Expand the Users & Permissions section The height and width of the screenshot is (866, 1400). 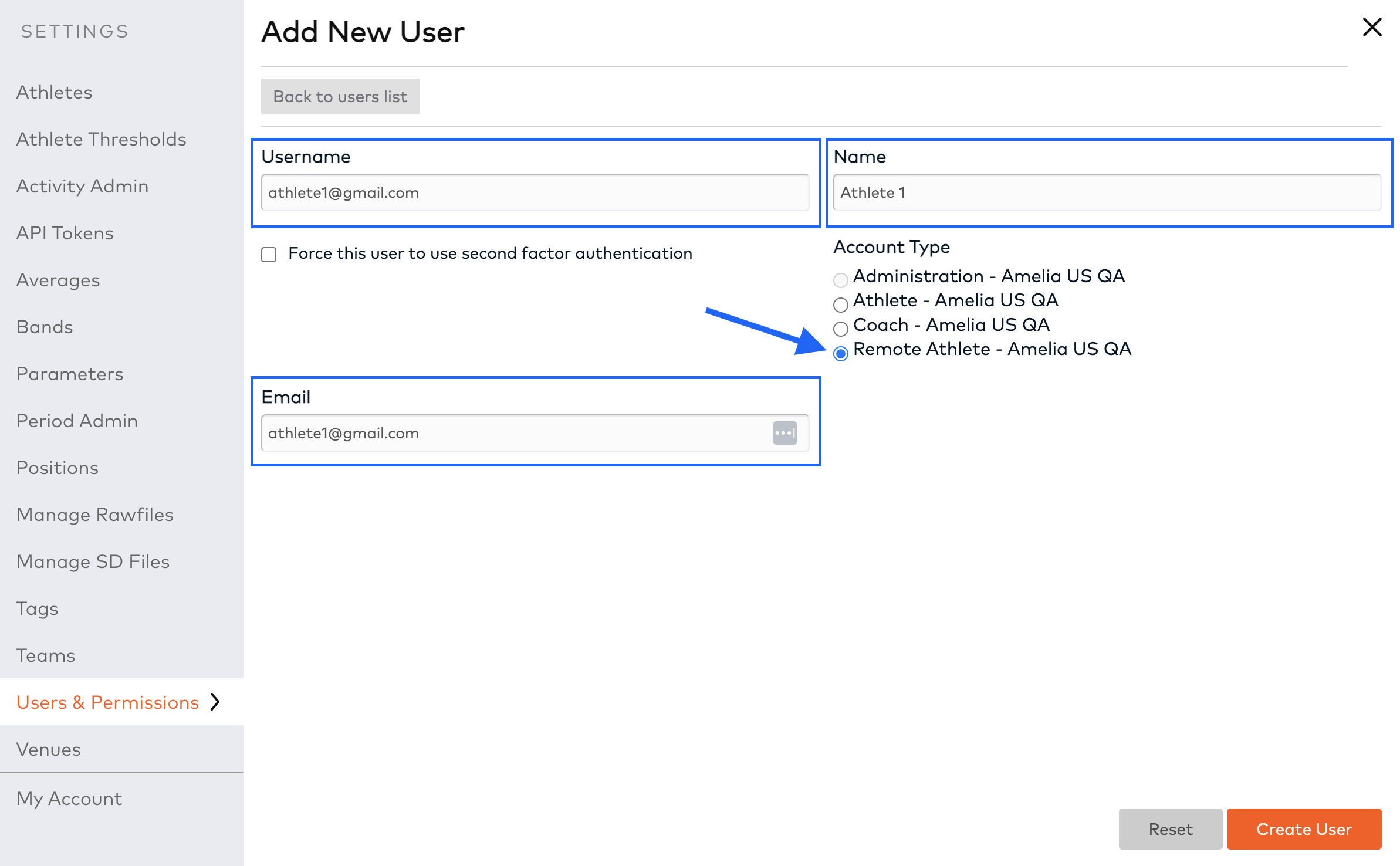point(108,702)
